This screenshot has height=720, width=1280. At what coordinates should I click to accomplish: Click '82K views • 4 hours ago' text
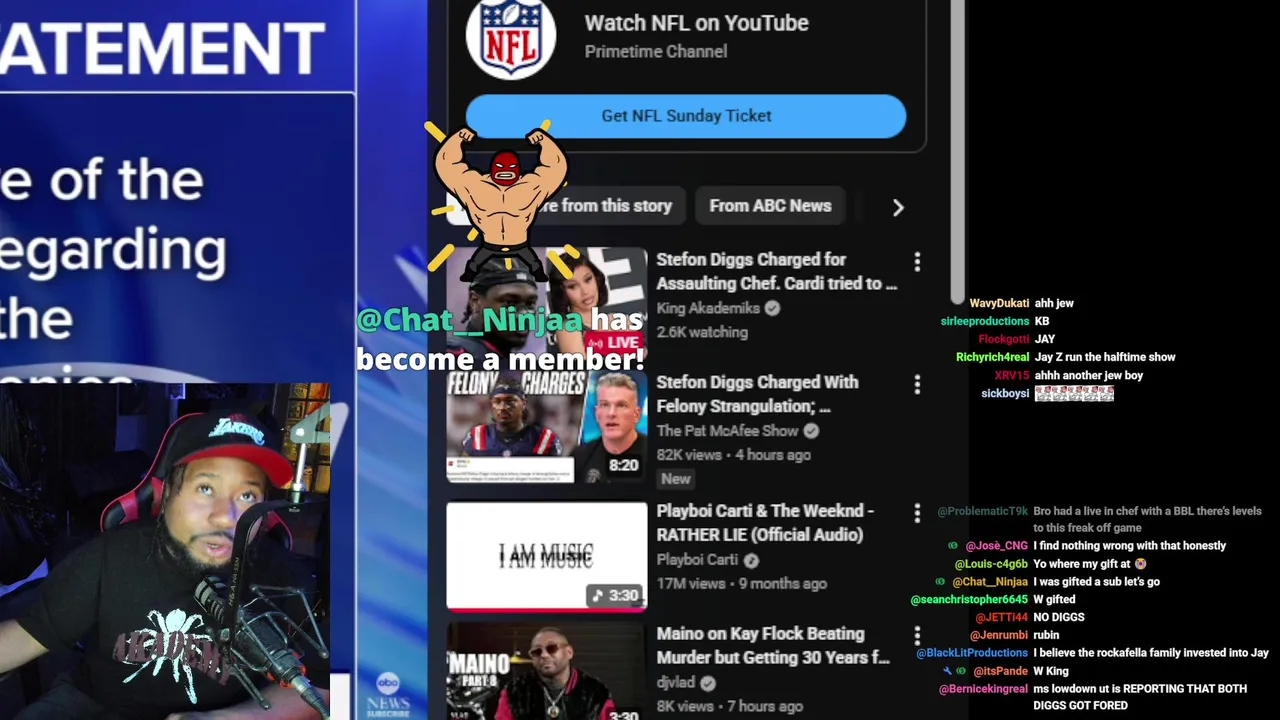(733, 455)
